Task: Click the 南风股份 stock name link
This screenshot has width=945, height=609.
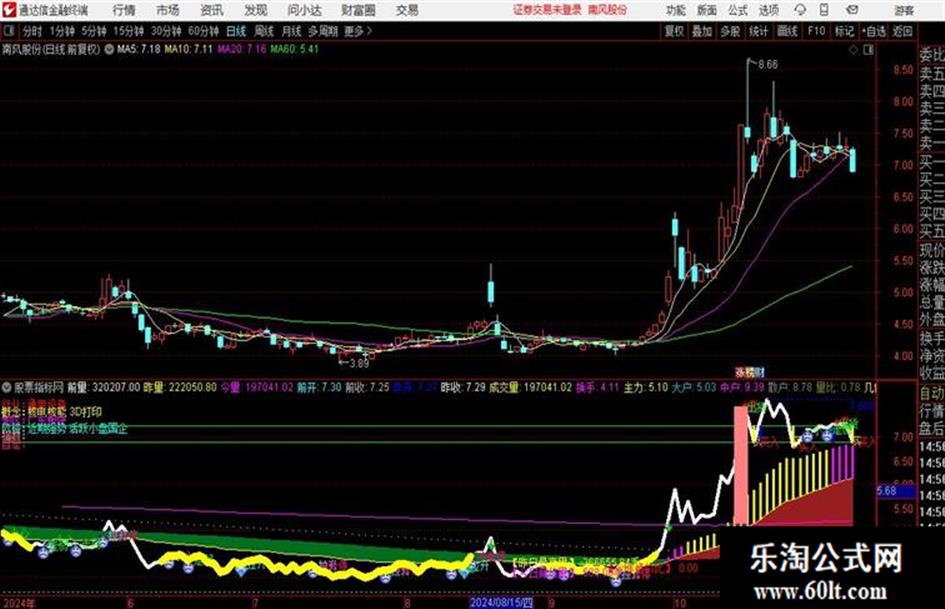Action: point(608,10)
